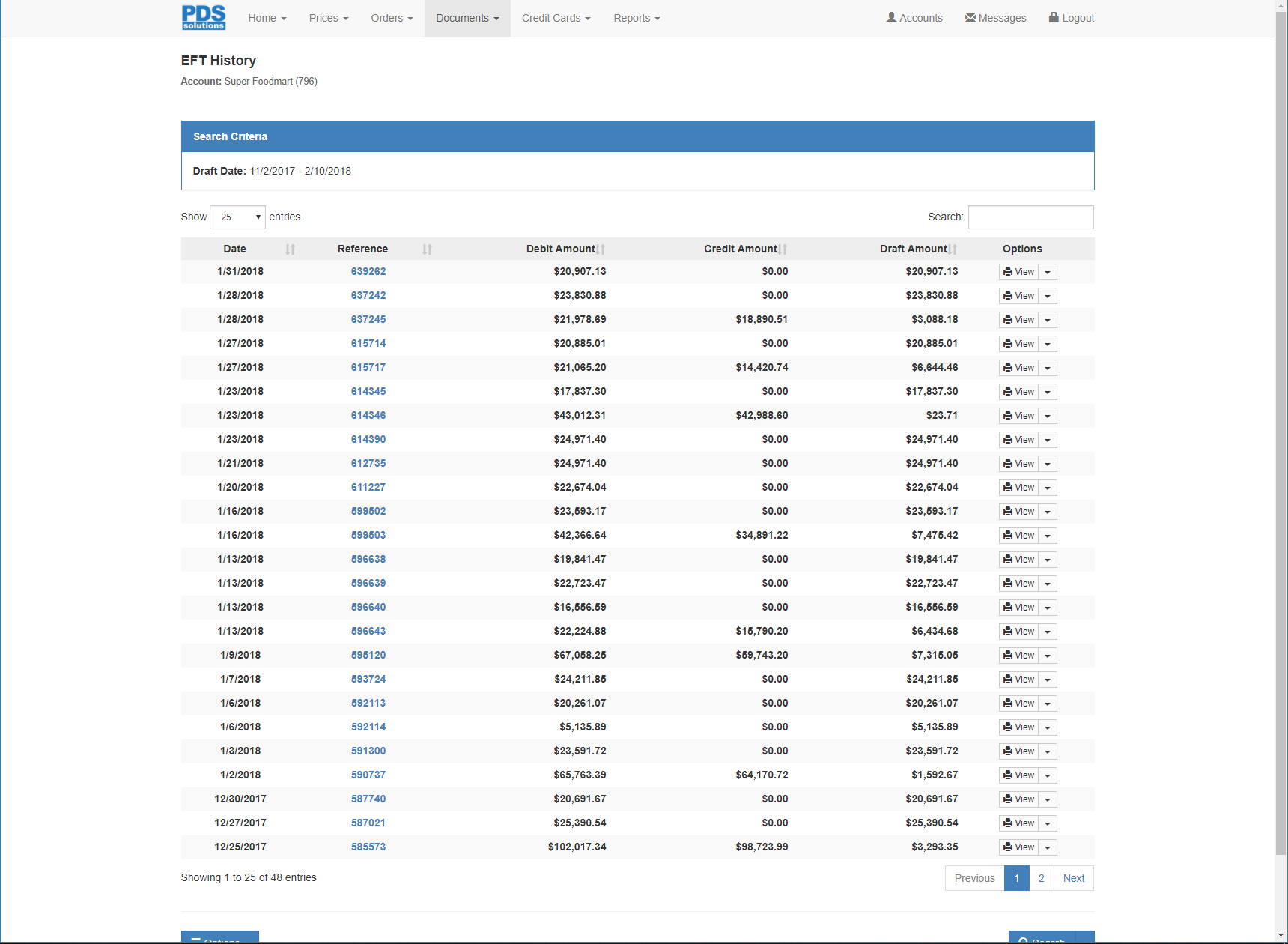
Task: Sort table by Reference column
Action: pos(362,249)
